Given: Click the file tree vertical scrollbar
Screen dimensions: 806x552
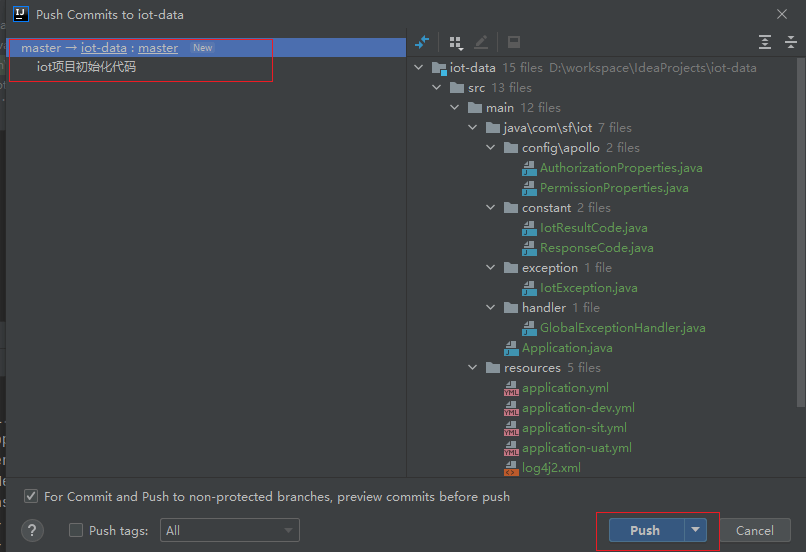Looking at the screenshot, I should point(801,231).
